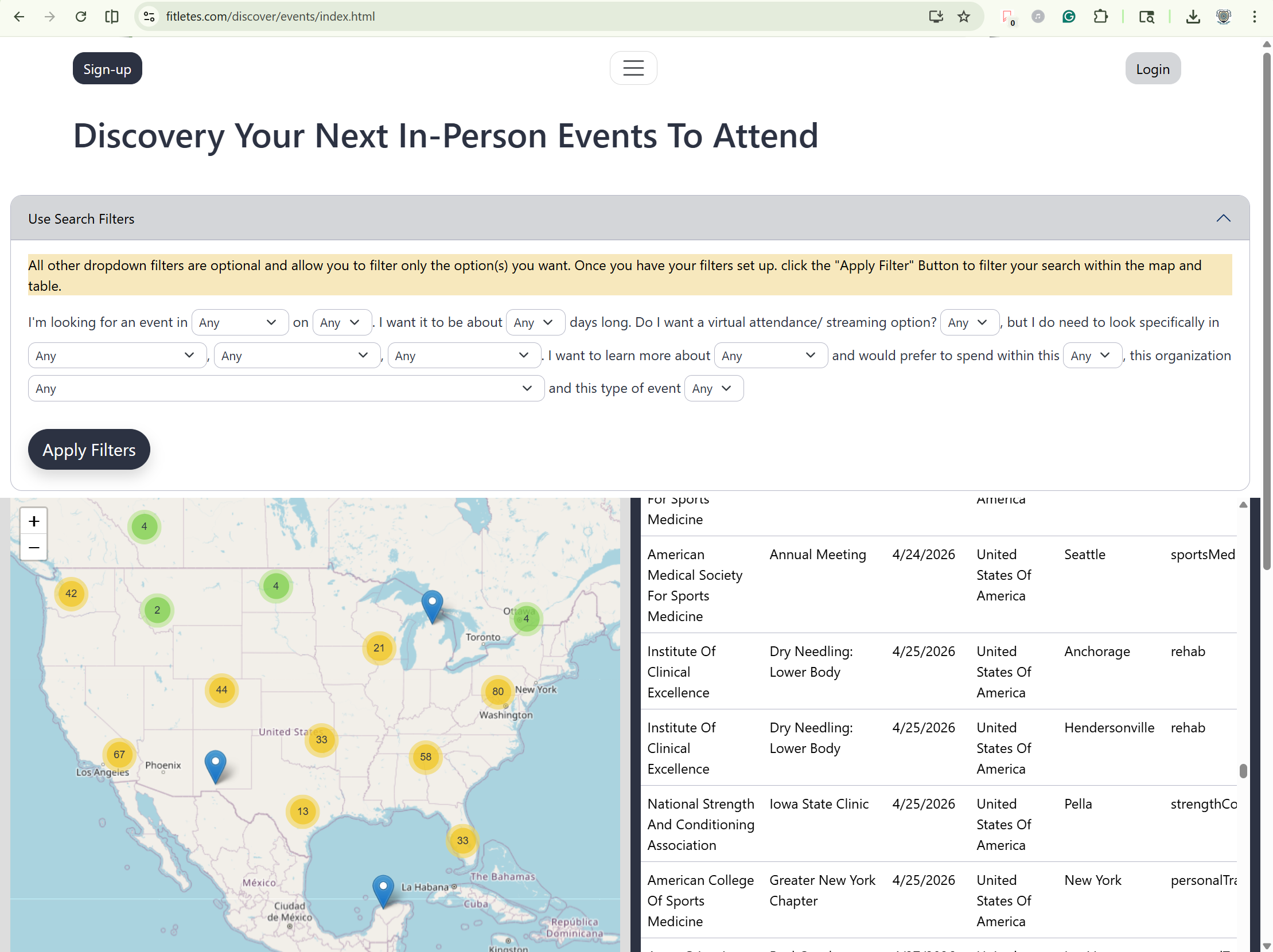Open the "learn more about" topic dropdown
Viewport: 1273px width, 952px height.
point(770,356)
